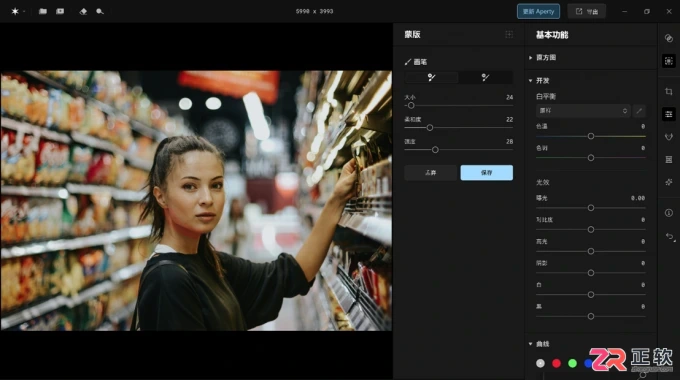Select the eraser tool in top toolbar

tap(83, 11)
